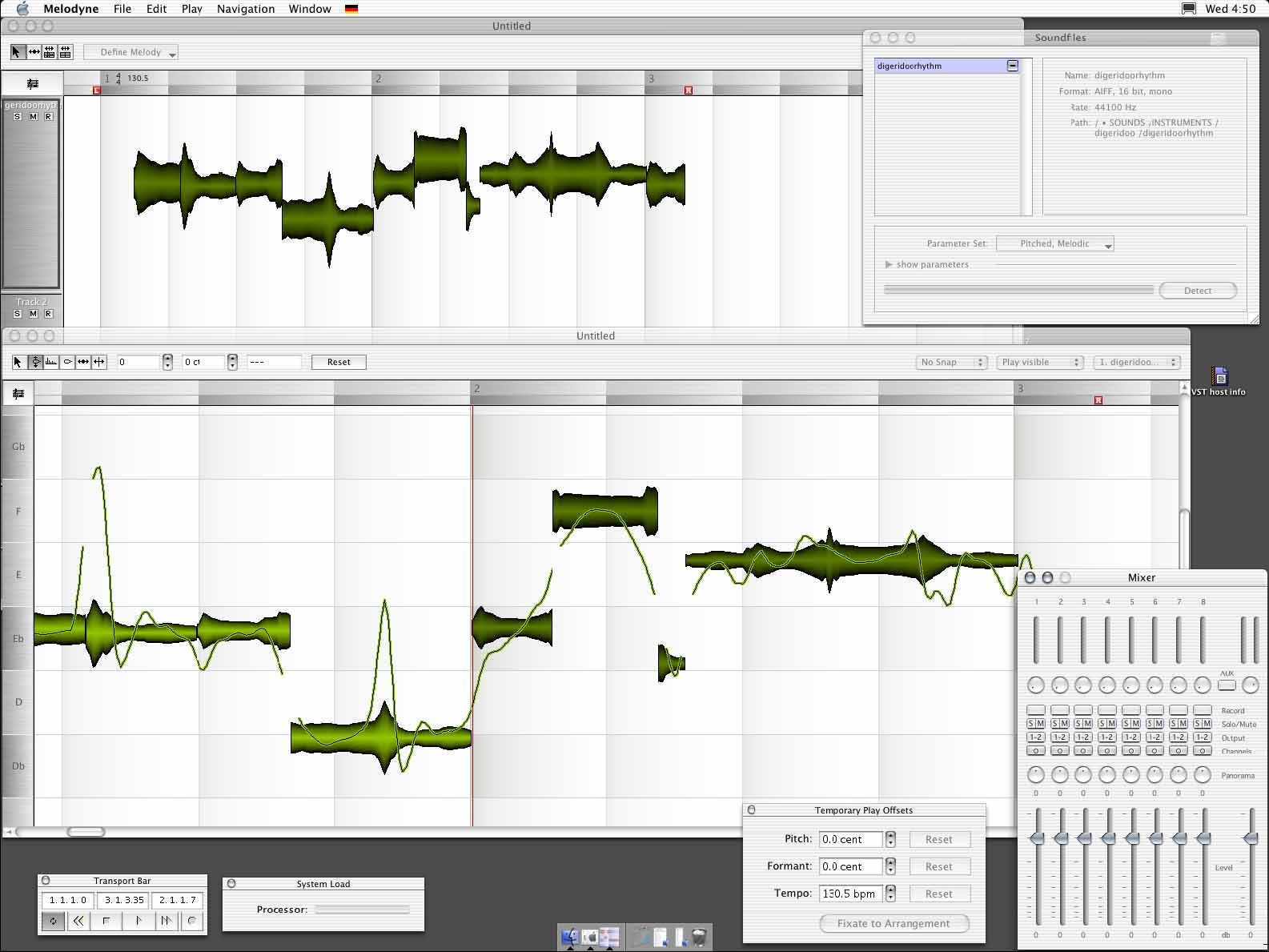Choose the third grid tool in arrangement toolbar

50,52
